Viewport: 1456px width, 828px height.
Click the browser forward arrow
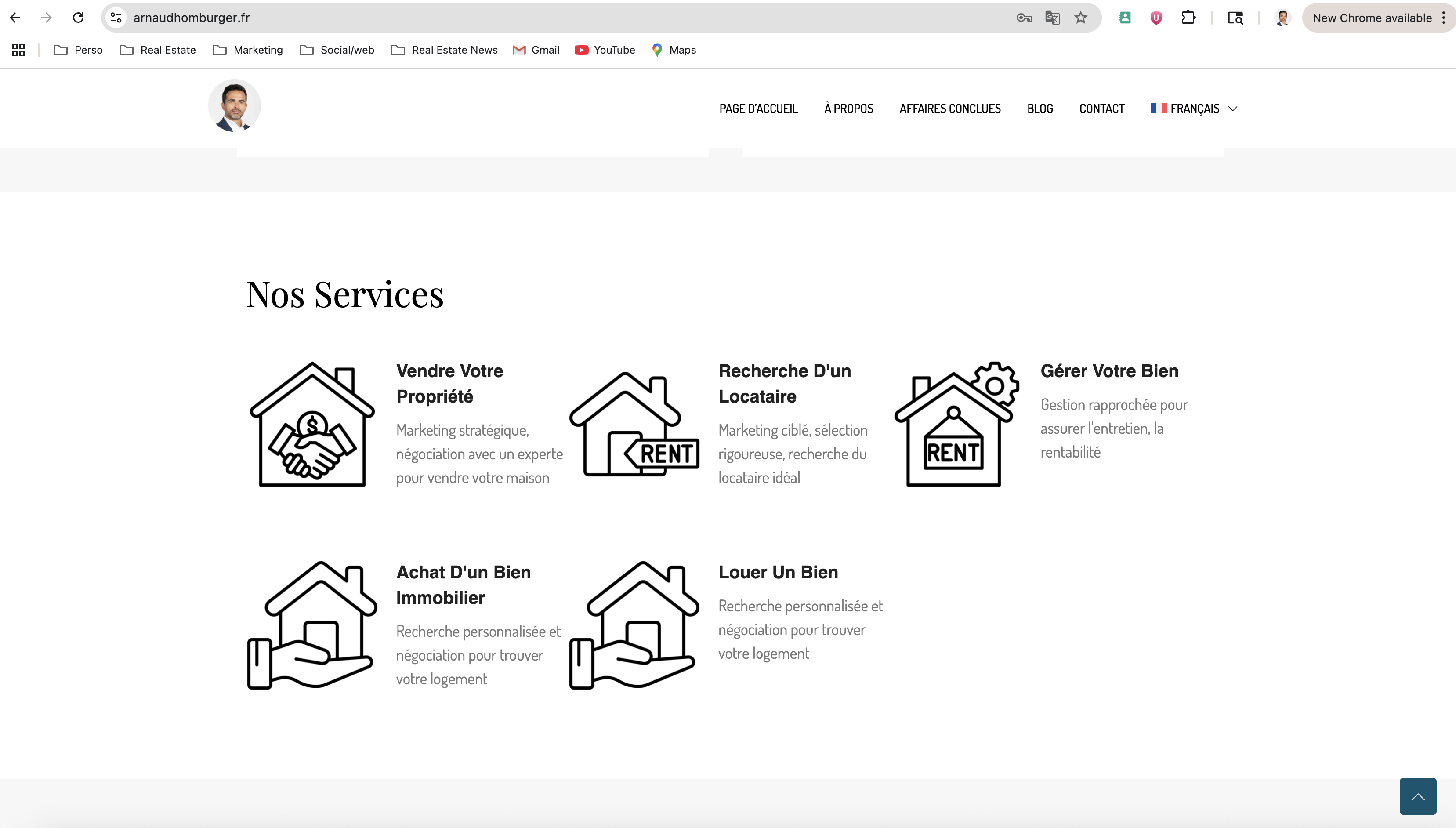pyautogui.click(x=47, y=18)
